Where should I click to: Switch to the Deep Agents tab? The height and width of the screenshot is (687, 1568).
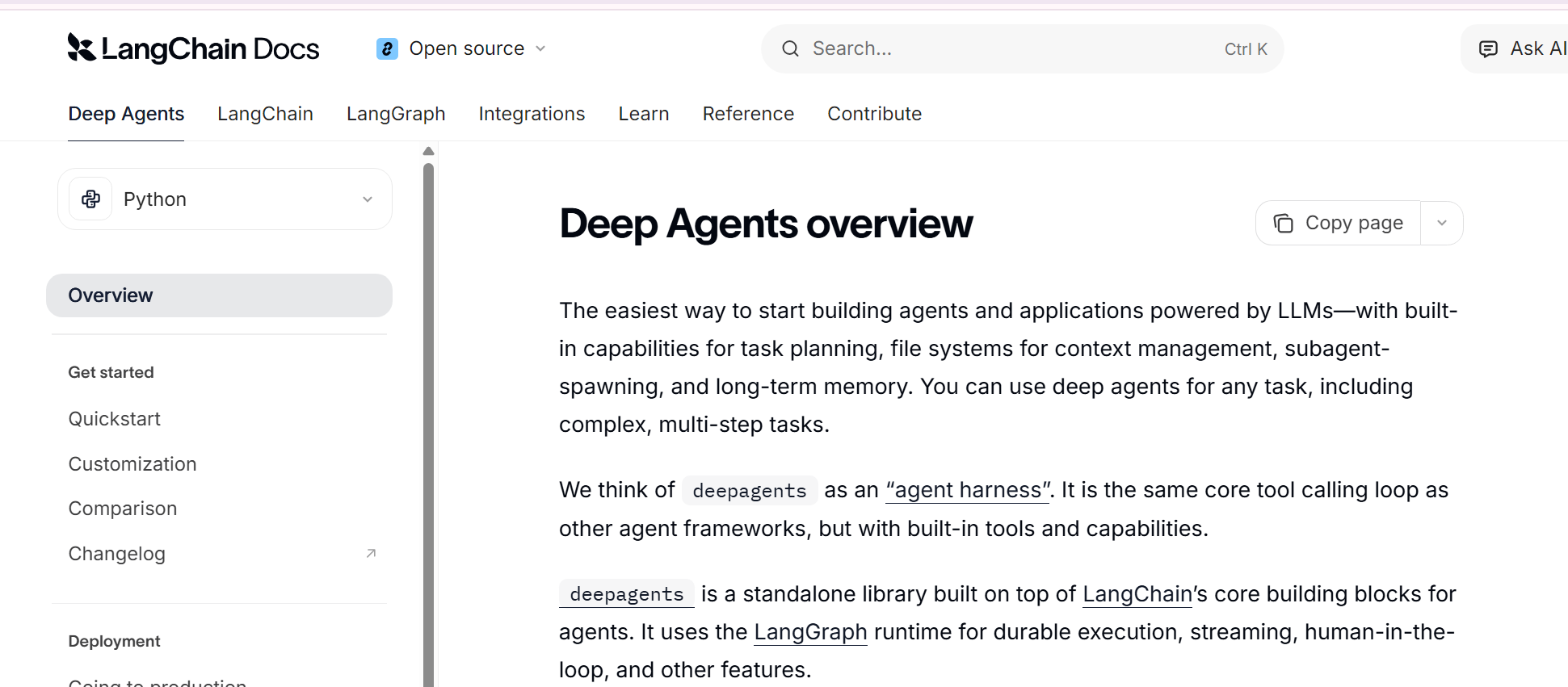[126, 114]
